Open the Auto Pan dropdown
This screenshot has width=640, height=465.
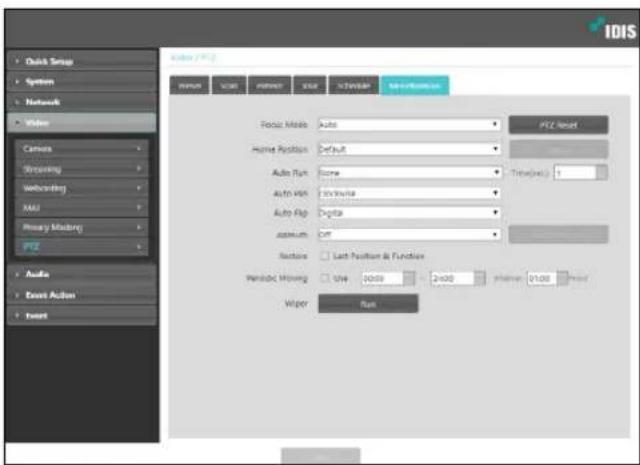pos(409,193)
